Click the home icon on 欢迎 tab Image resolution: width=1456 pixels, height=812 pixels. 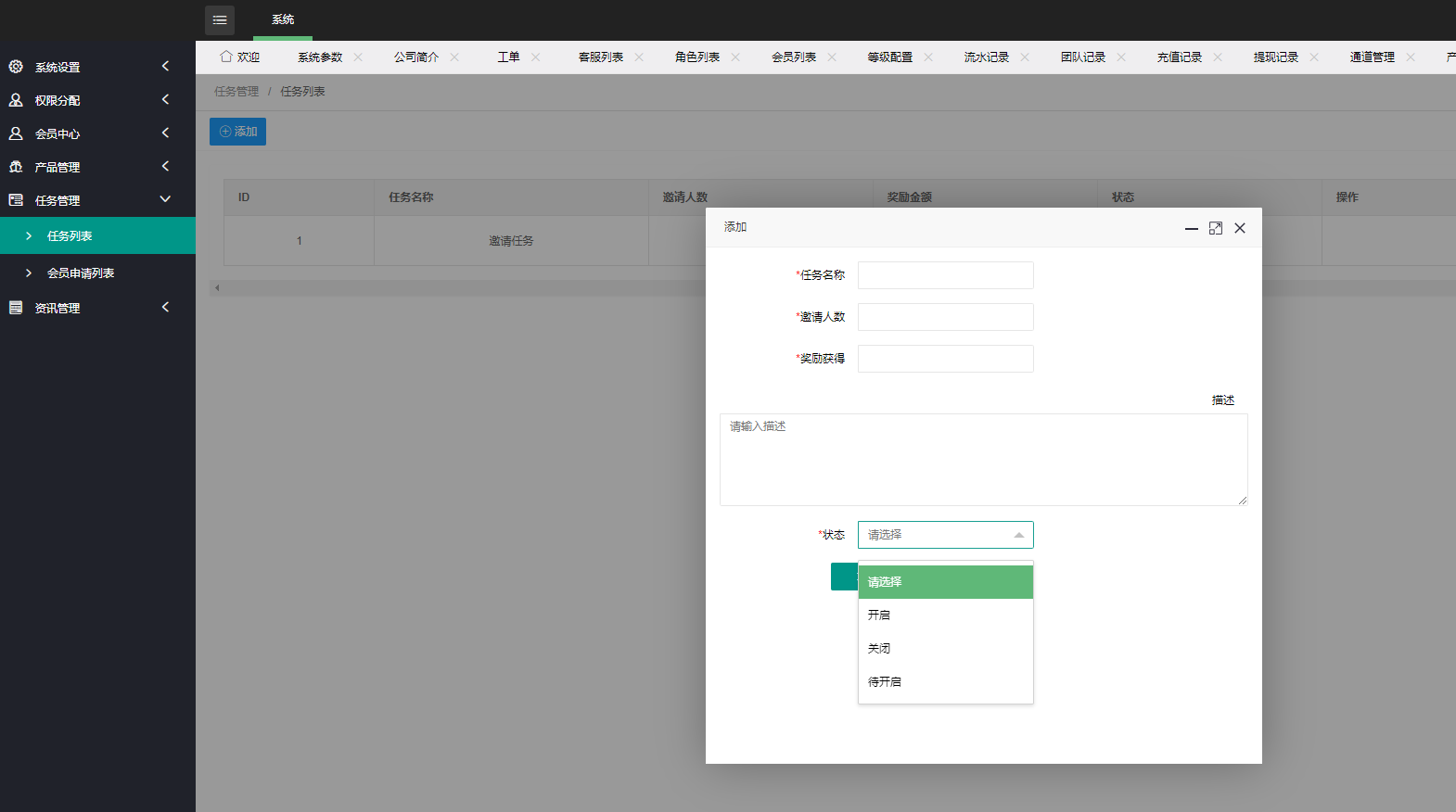tap(226, 57)
